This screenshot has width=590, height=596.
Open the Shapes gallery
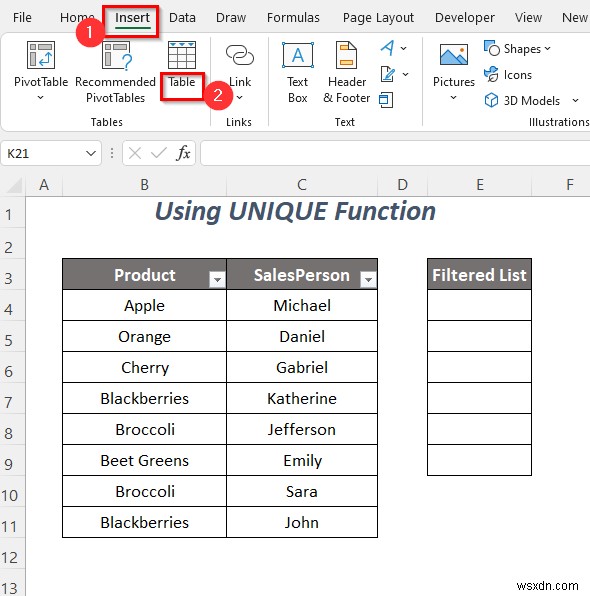(x=517, y=49)
